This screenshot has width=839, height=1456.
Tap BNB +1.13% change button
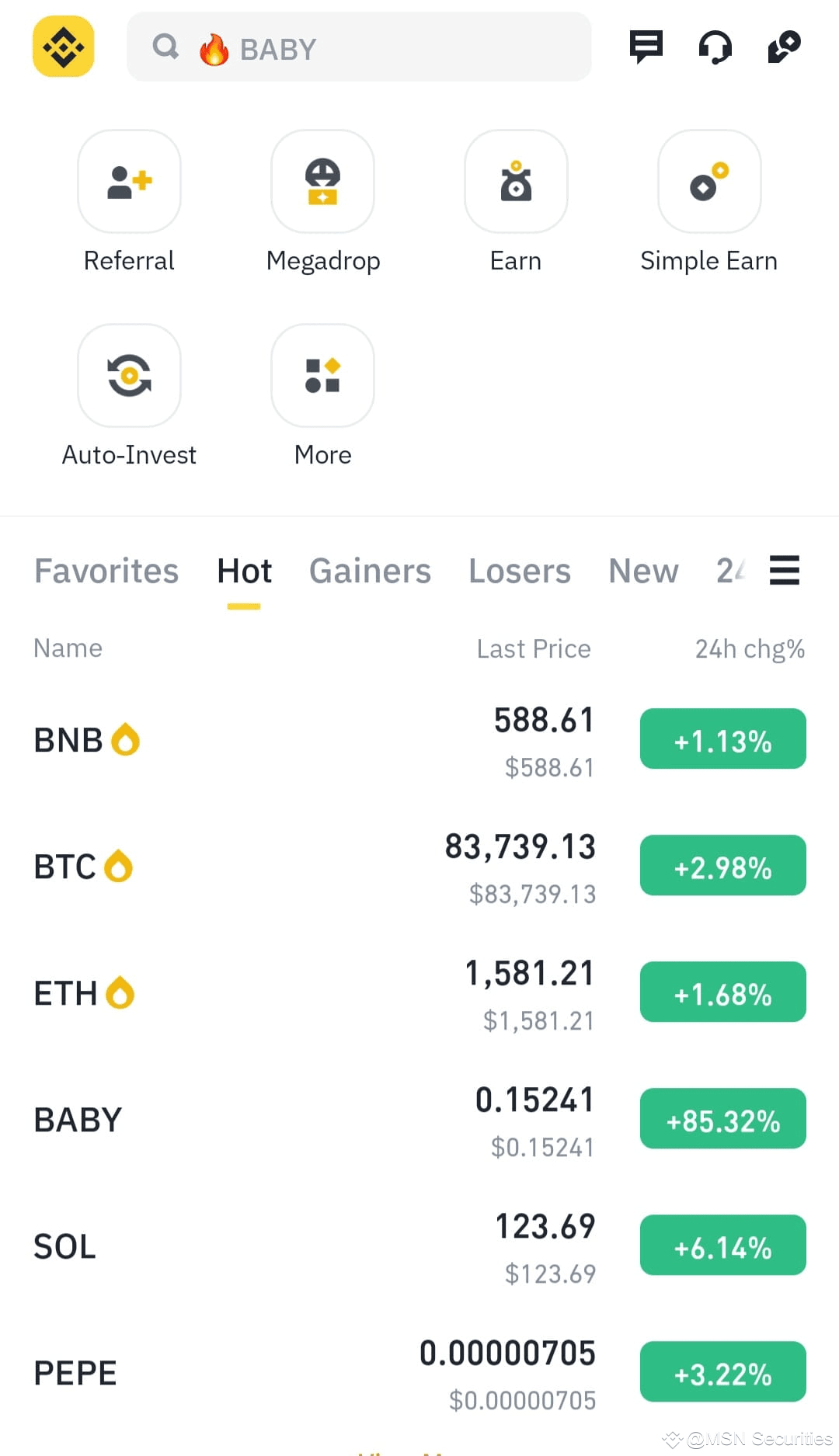coord(722,738)
